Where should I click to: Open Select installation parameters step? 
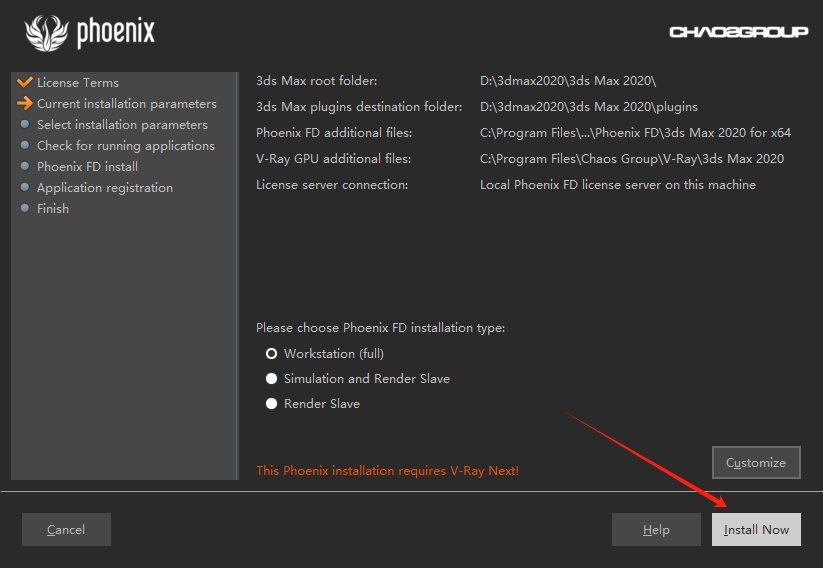coord(122,124)
